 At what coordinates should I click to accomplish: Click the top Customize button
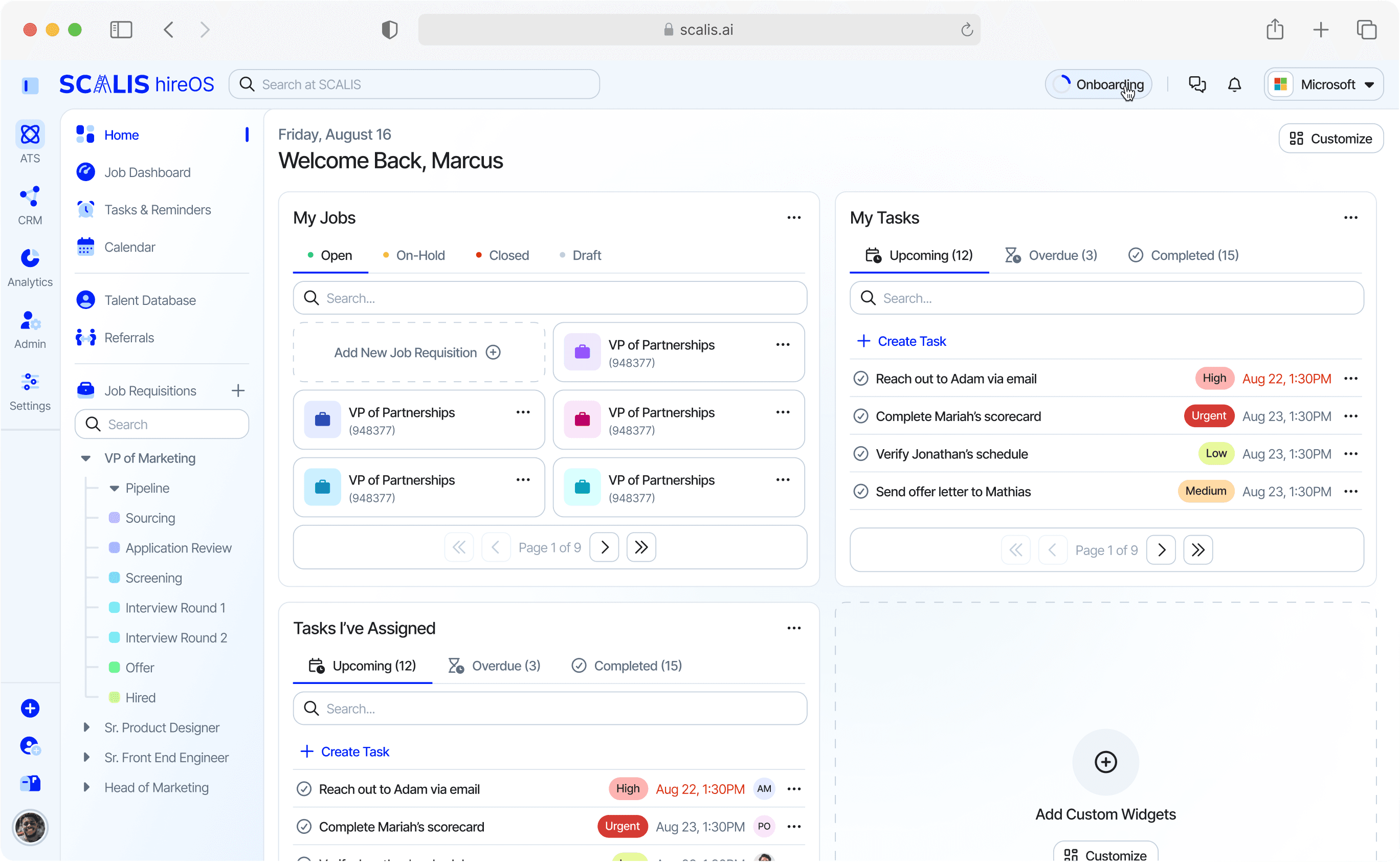1330,139
